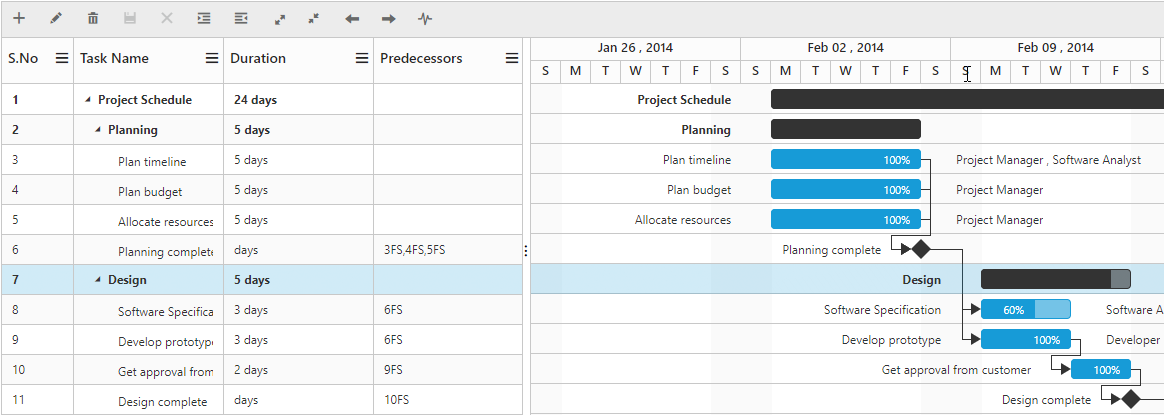Click the Delete trash icon

[x=93, y=19]
